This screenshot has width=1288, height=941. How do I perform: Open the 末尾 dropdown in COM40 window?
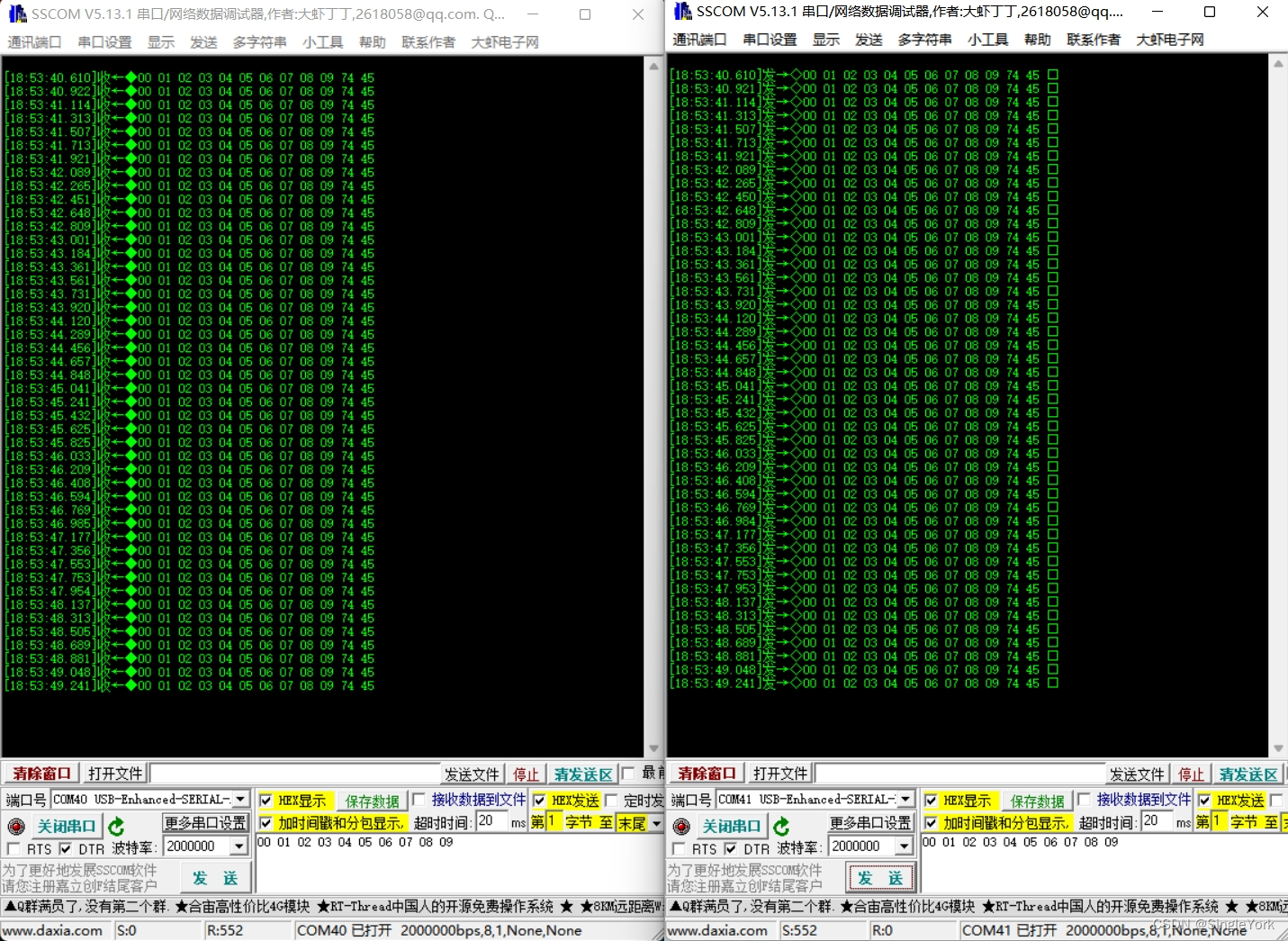[x=656, y=823]
